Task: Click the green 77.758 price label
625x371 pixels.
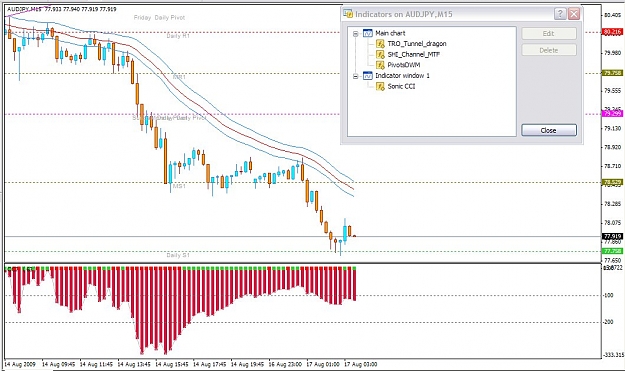Action: tap(613, 251)
